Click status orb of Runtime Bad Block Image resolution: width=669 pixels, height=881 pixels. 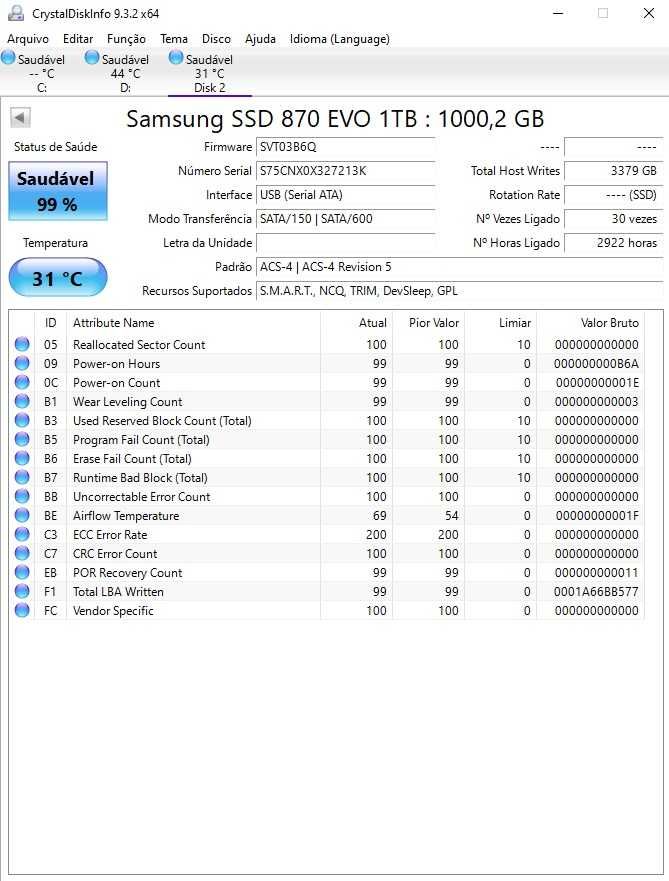click(x=22, y=478)
